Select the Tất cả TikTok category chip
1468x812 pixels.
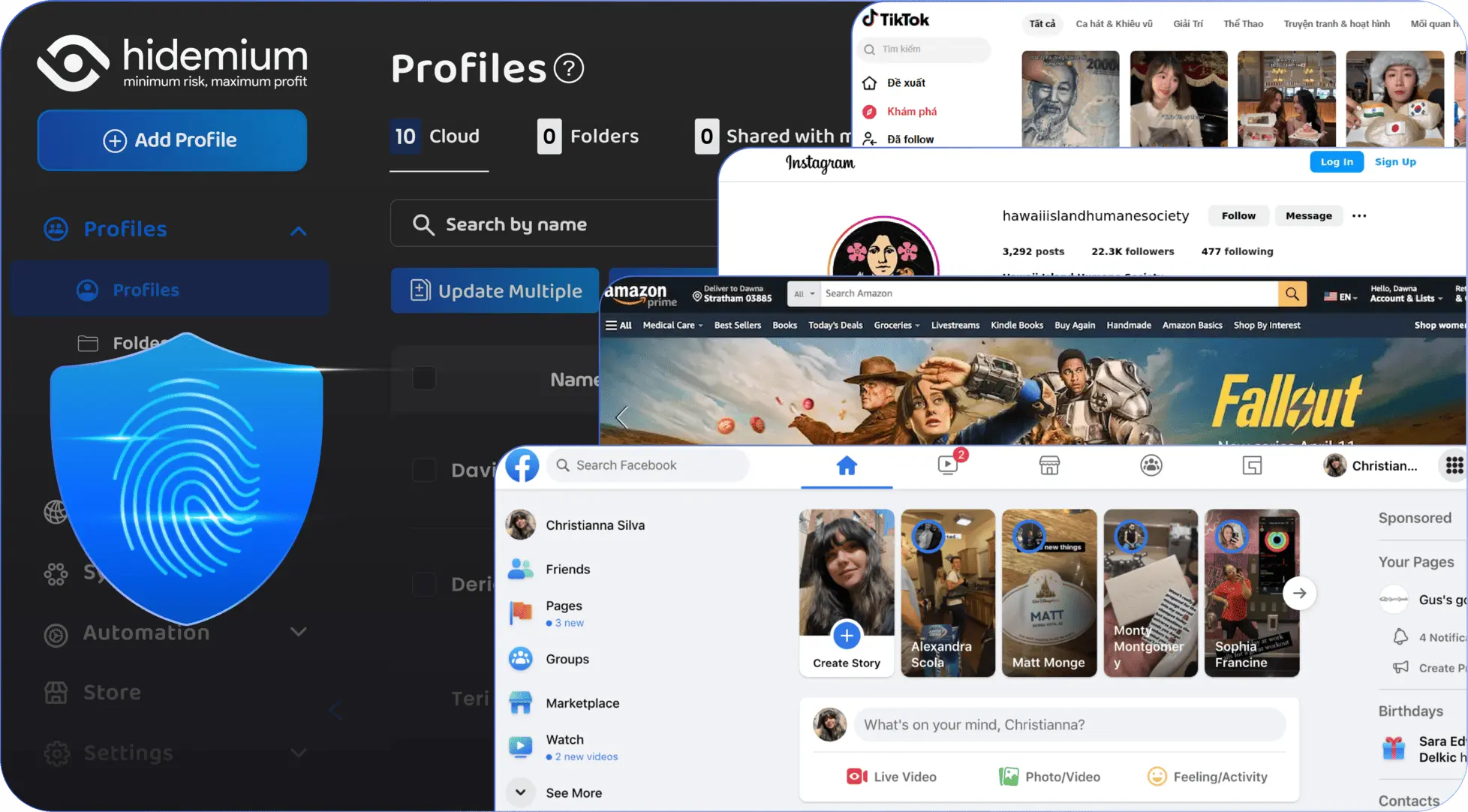tap(1042, 24)
